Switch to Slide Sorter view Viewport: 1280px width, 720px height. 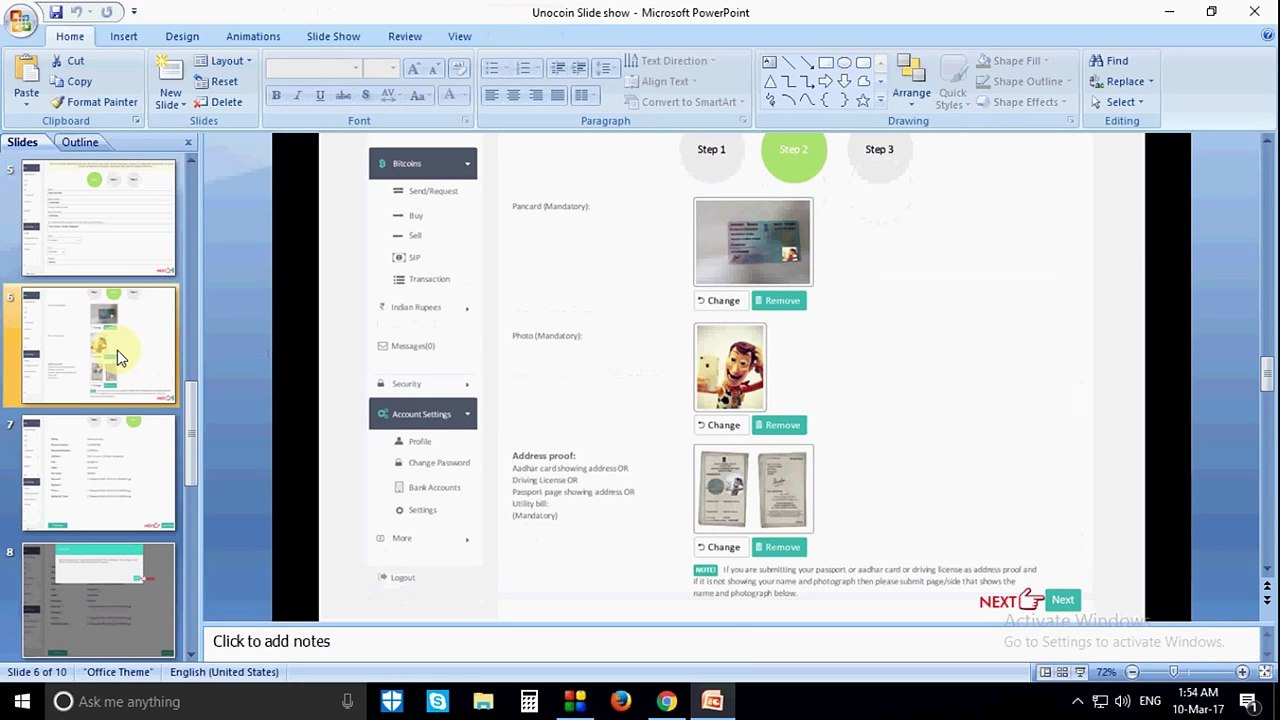point(1064,672)
